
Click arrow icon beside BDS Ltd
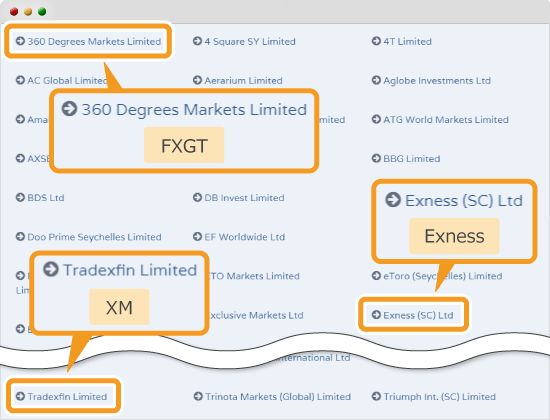20,197
